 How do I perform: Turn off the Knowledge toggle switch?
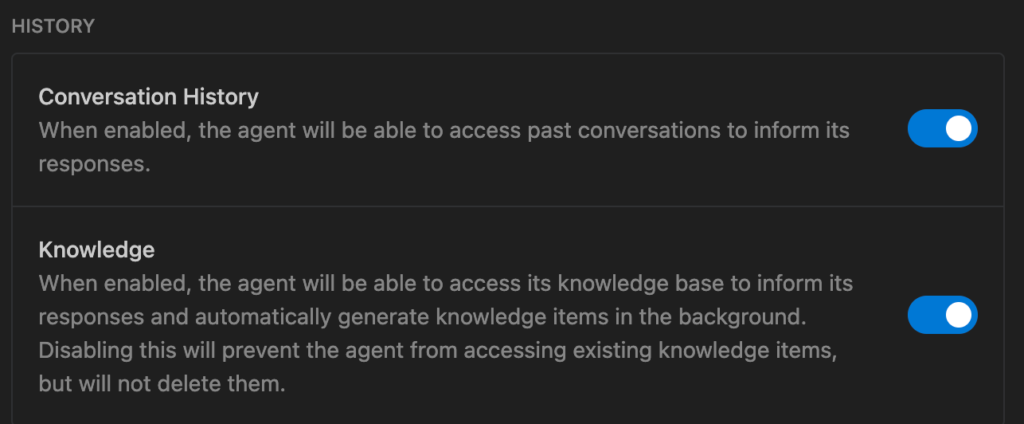click(x=941, y=315)
